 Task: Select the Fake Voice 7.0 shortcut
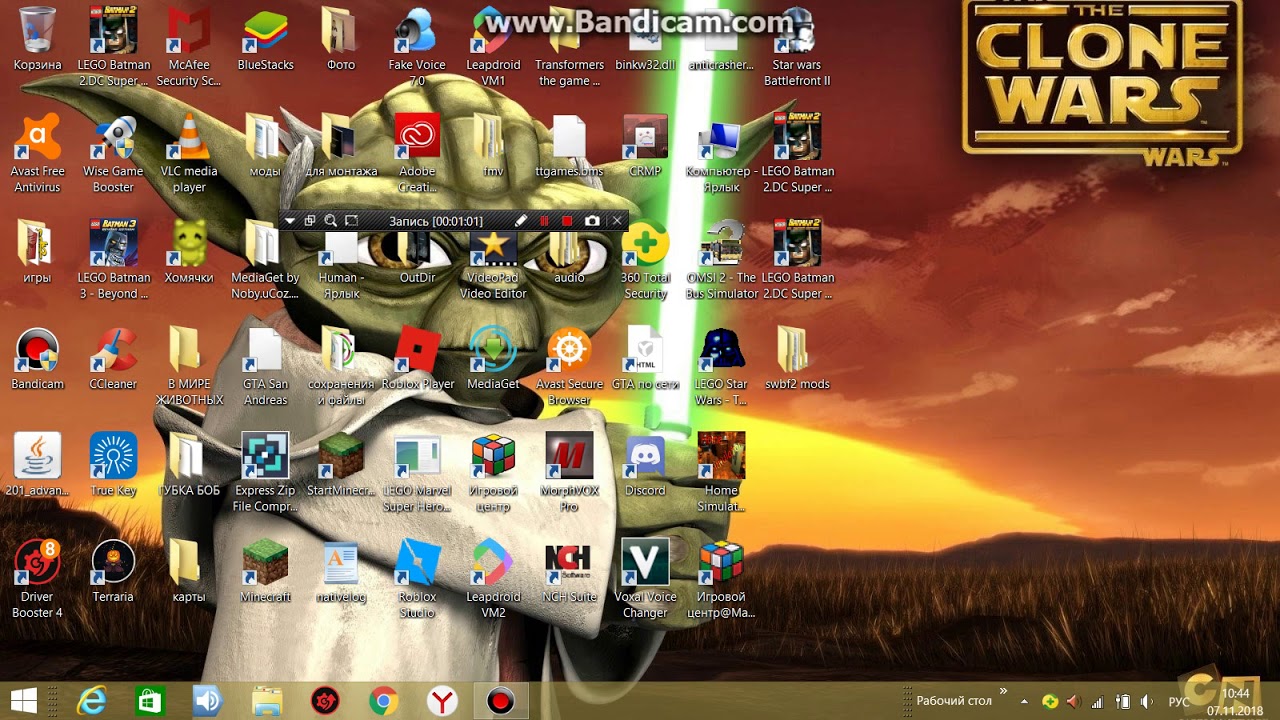click(417, 46)
